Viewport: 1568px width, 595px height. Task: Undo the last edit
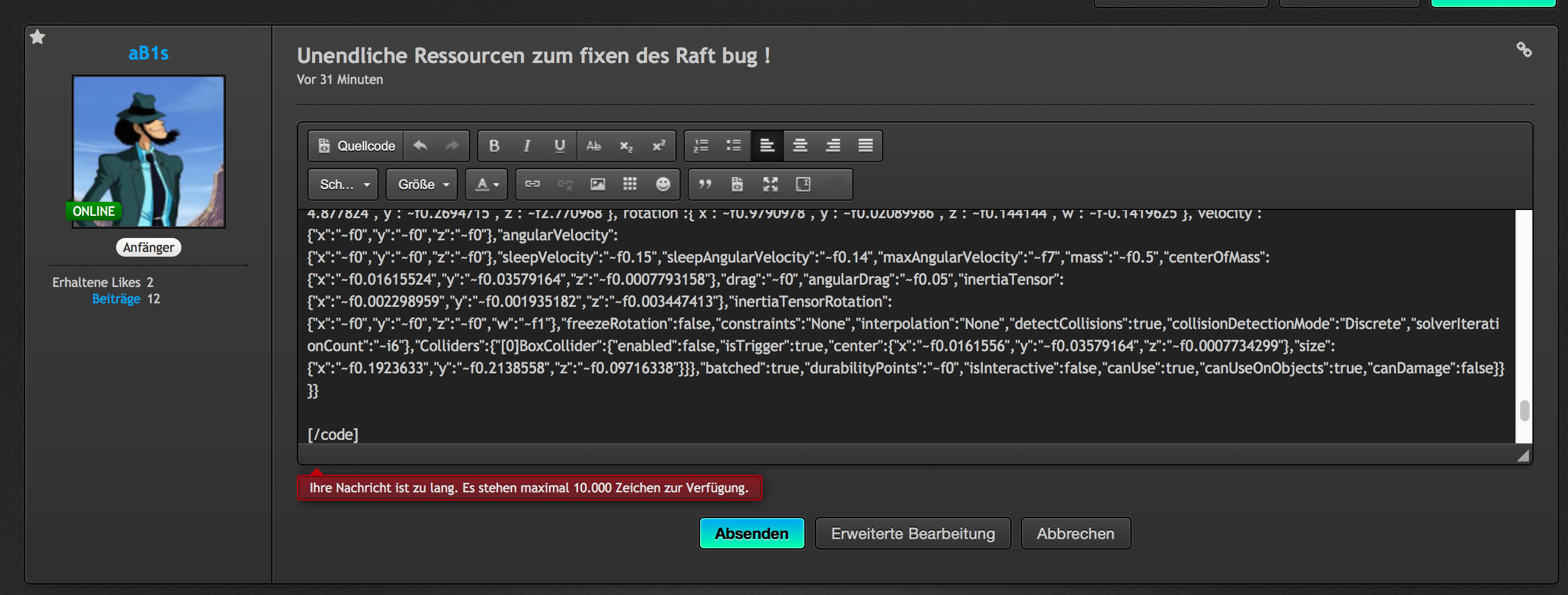point(420,146)
